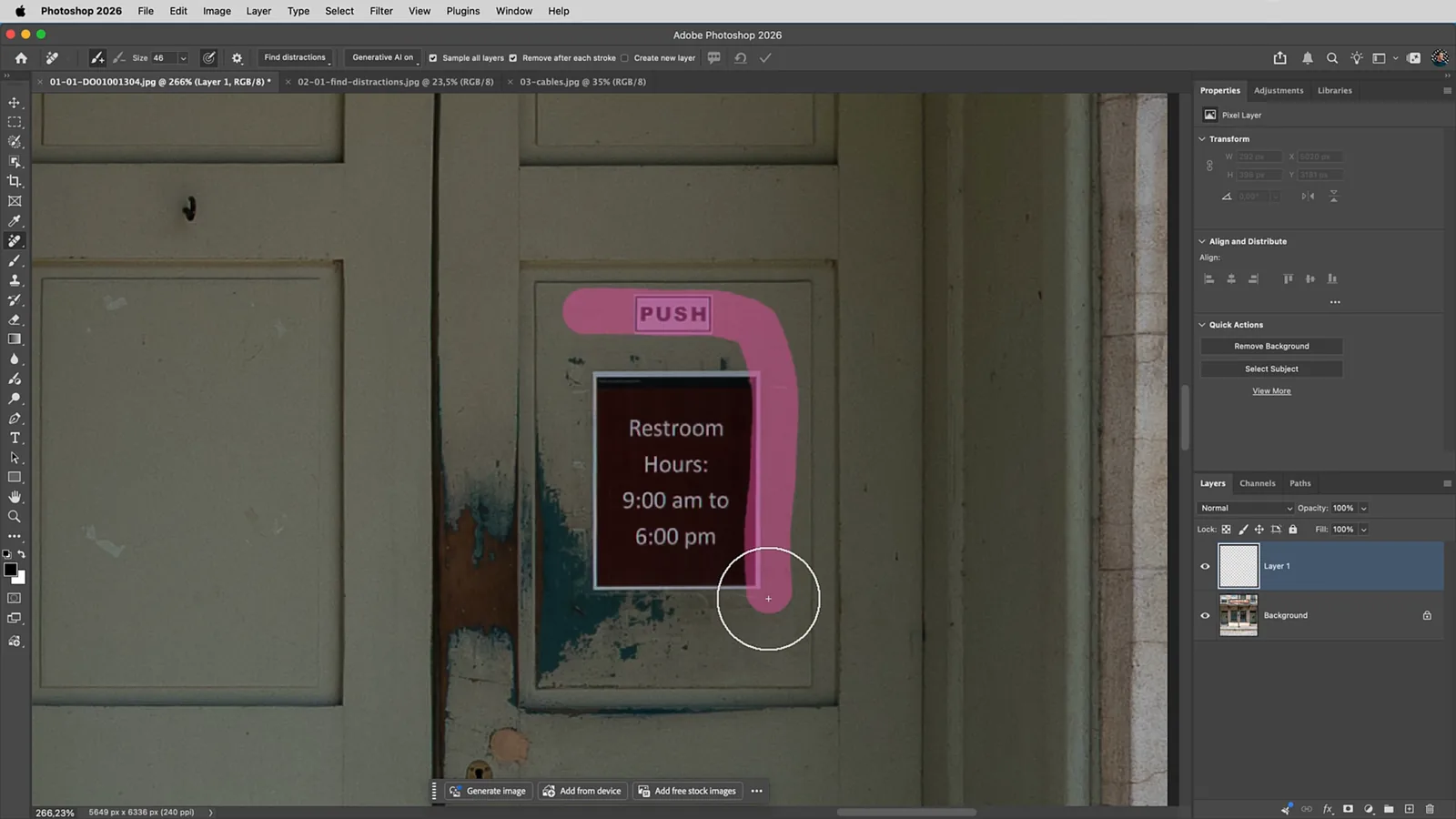This screenshot has height=819, width=1456.
Task: Open the layer Opacity dropdown arrow
Action: pos(1363,509)
